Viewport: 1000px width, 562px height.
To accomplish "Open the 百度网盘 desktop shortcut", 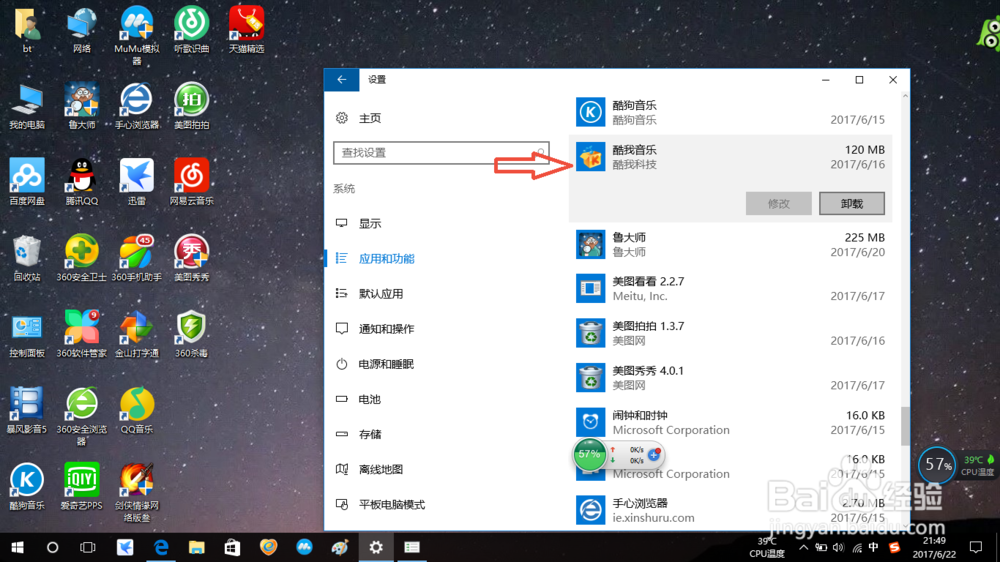I will pyautogui.click(x=27, y=182).
